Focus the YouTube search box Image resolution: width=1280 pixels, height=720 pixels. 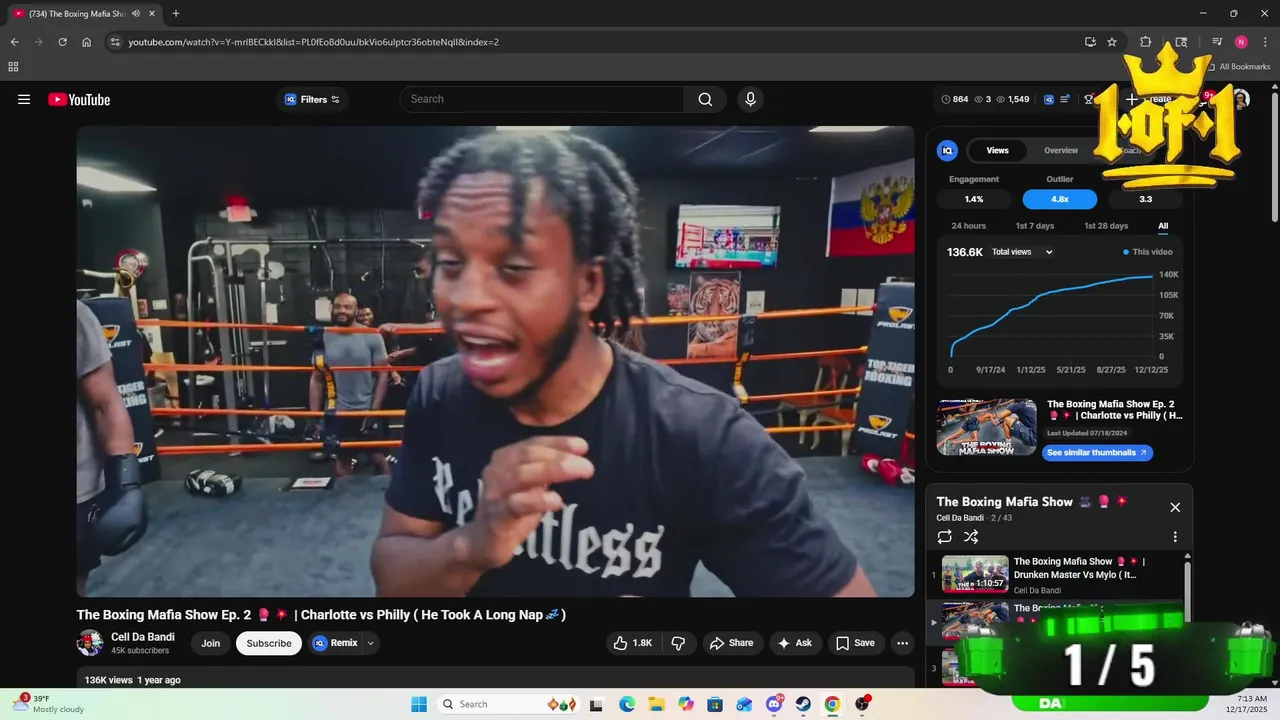(542, 99)
